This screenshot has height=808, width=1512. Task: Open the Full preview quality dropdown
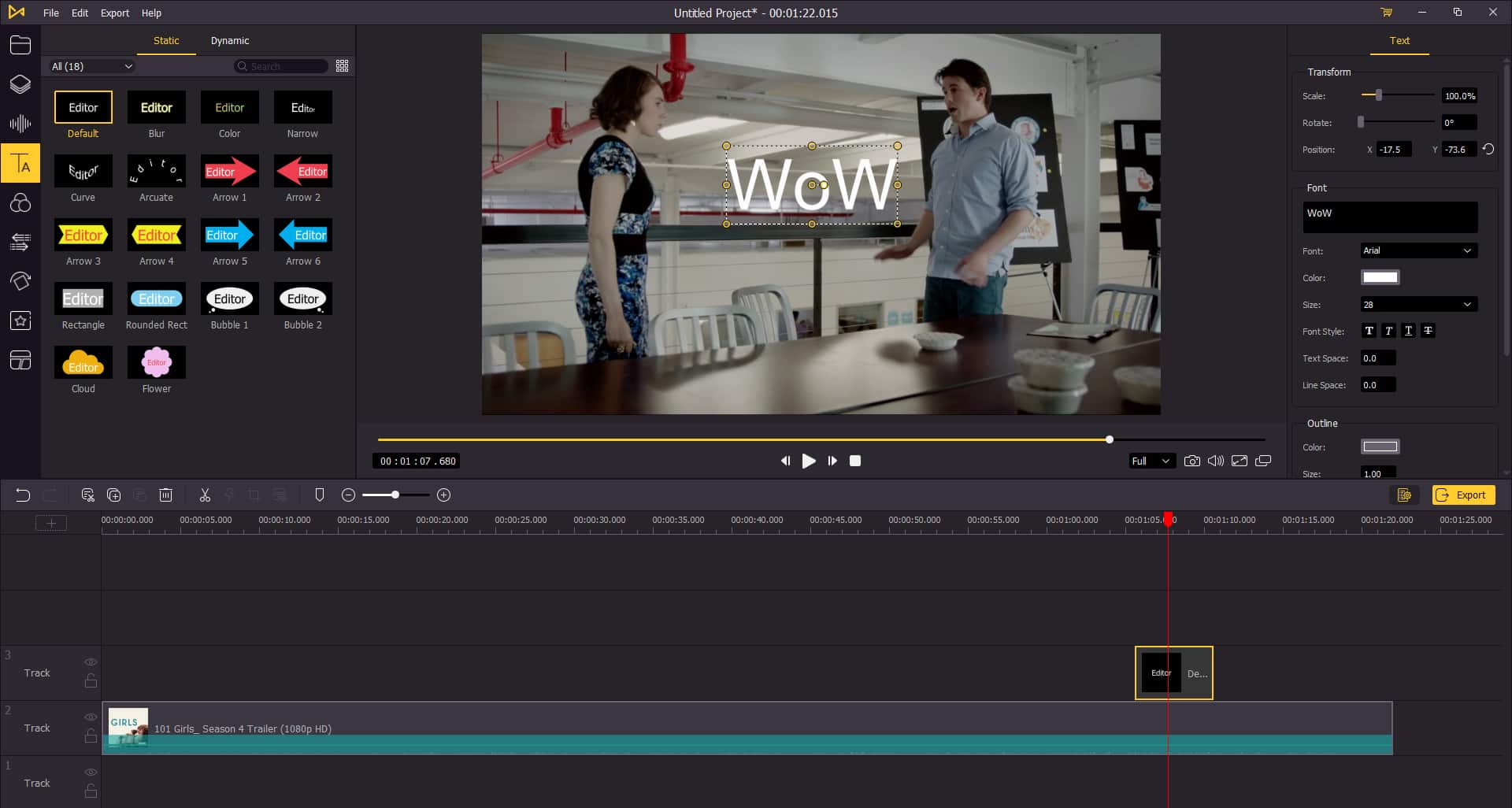coord(1151,461)
